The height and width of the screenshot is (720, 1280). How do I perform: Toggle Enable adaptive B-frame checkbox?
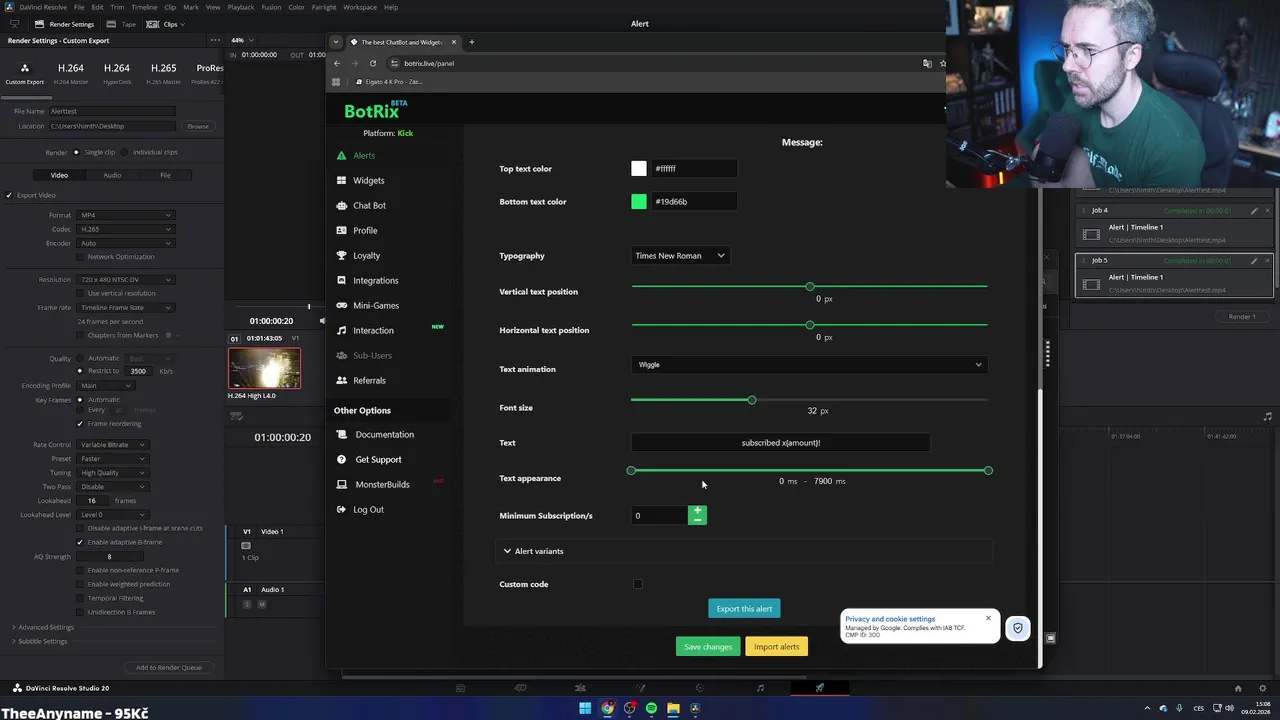(80, 542)
